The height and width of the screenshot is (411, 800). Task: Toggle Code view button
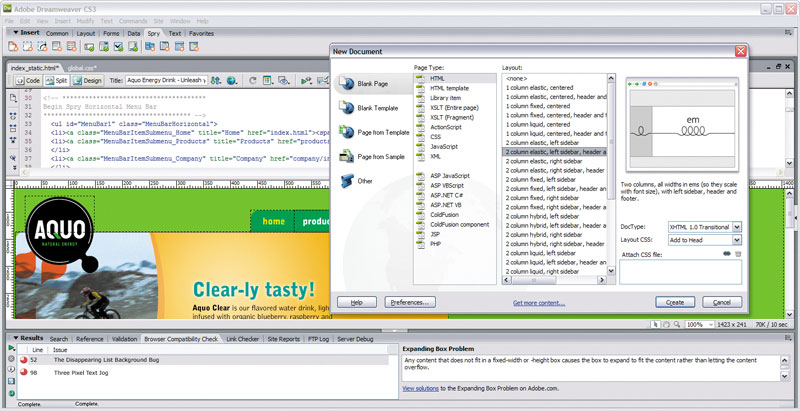(28, 80)
